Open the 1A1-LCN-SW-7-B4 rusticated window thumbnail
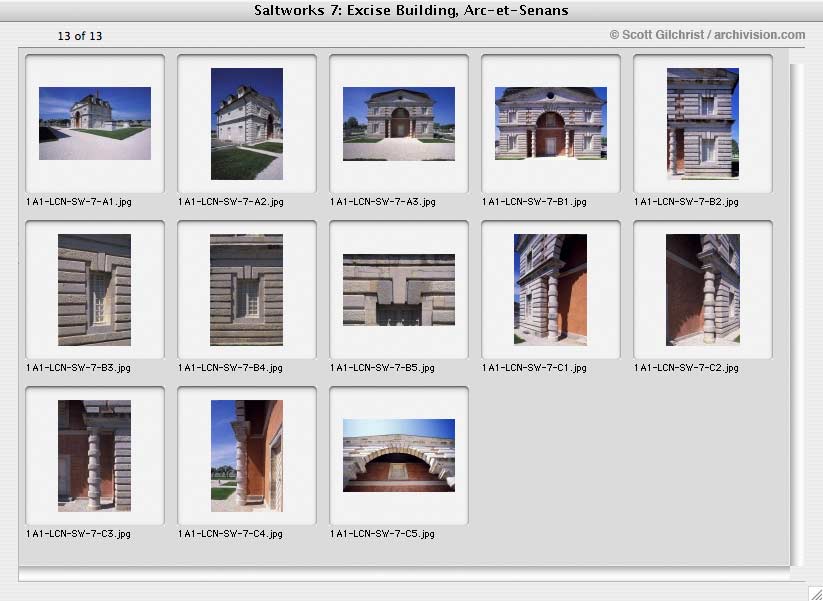 pos(246,290)
